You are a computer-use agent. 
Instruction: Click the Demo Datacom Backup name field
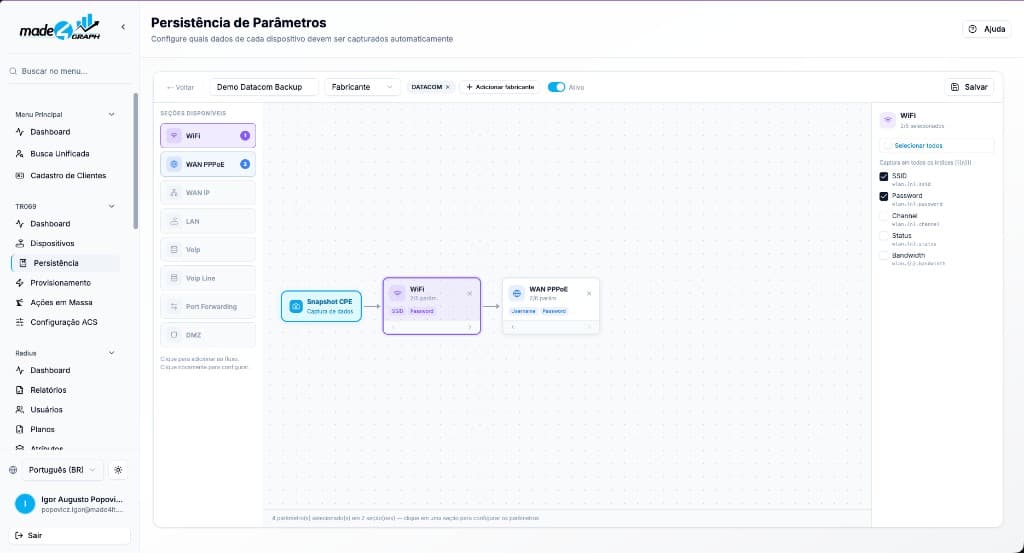point(264,87)
